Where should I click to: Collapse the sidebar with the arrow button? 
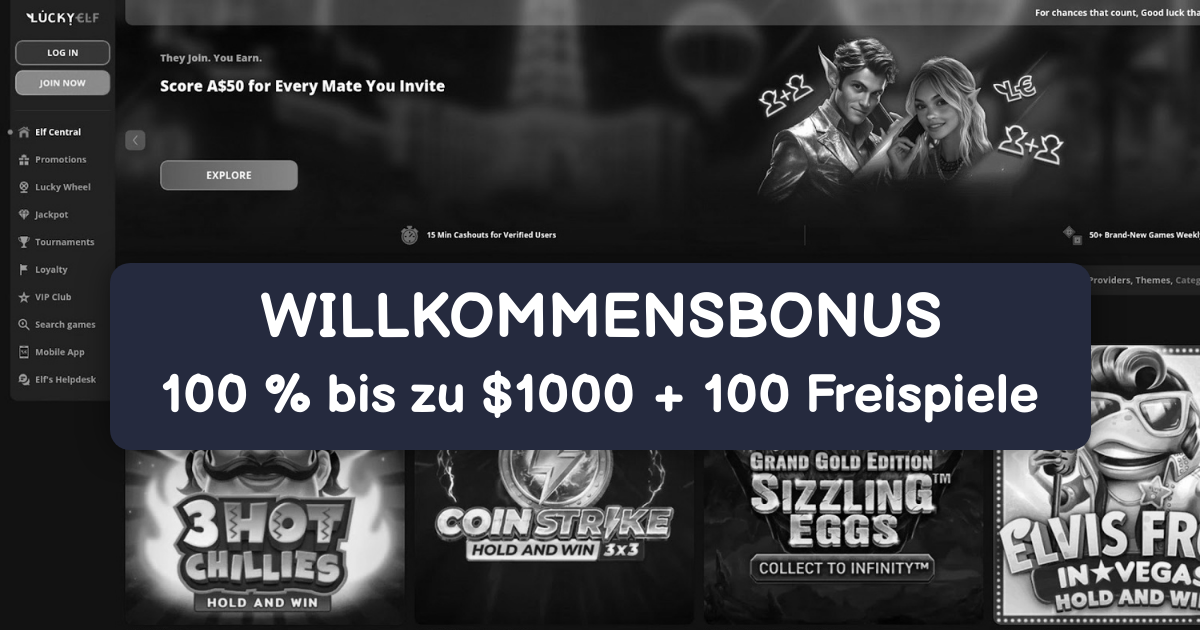(135, 140)
